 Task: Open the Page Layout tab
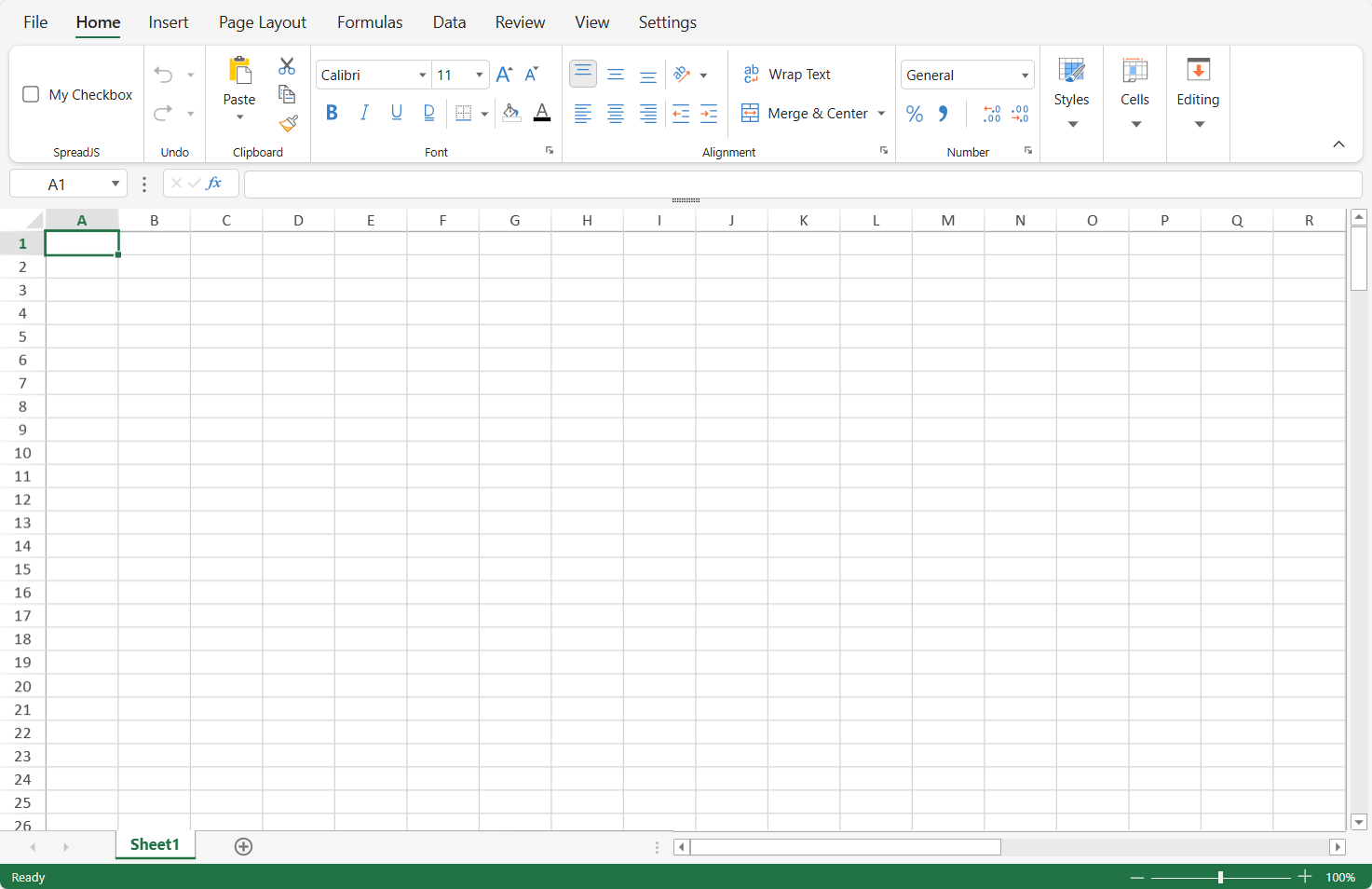pyautogui.click(x=263, y=22)
